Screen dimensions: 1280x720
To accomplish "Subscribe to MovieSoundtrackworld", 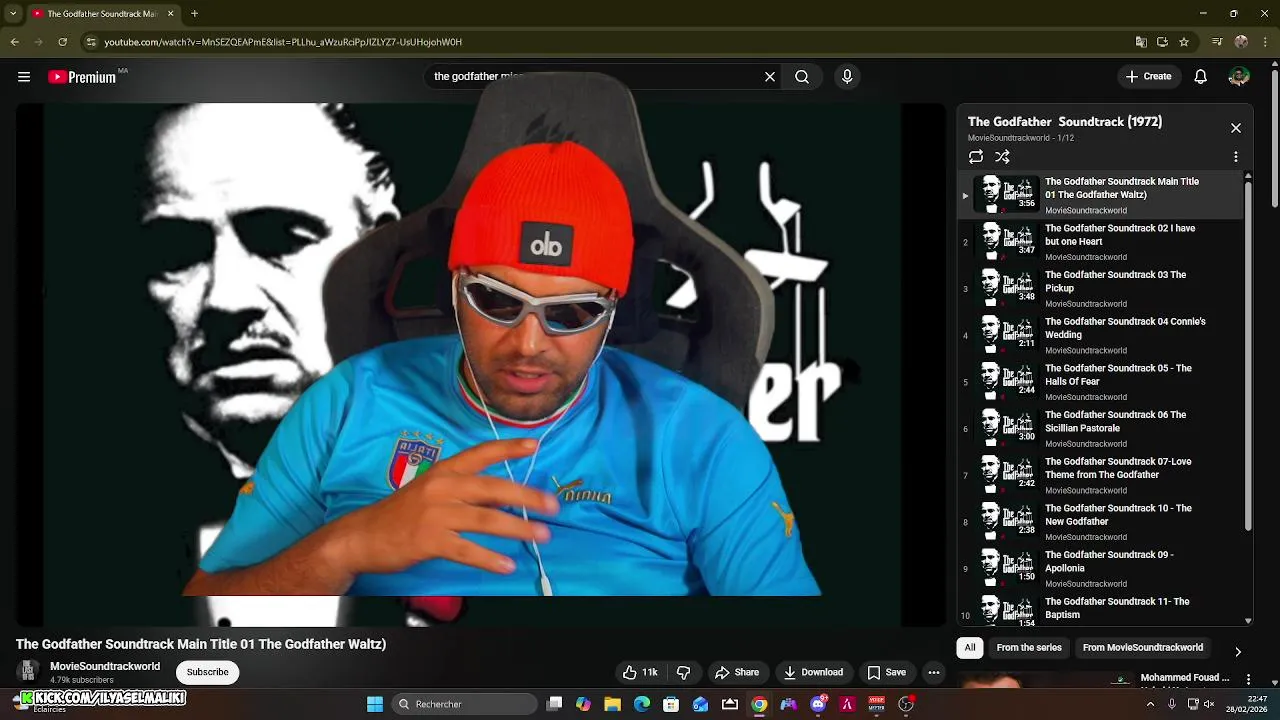I will [x=208, y=672].
